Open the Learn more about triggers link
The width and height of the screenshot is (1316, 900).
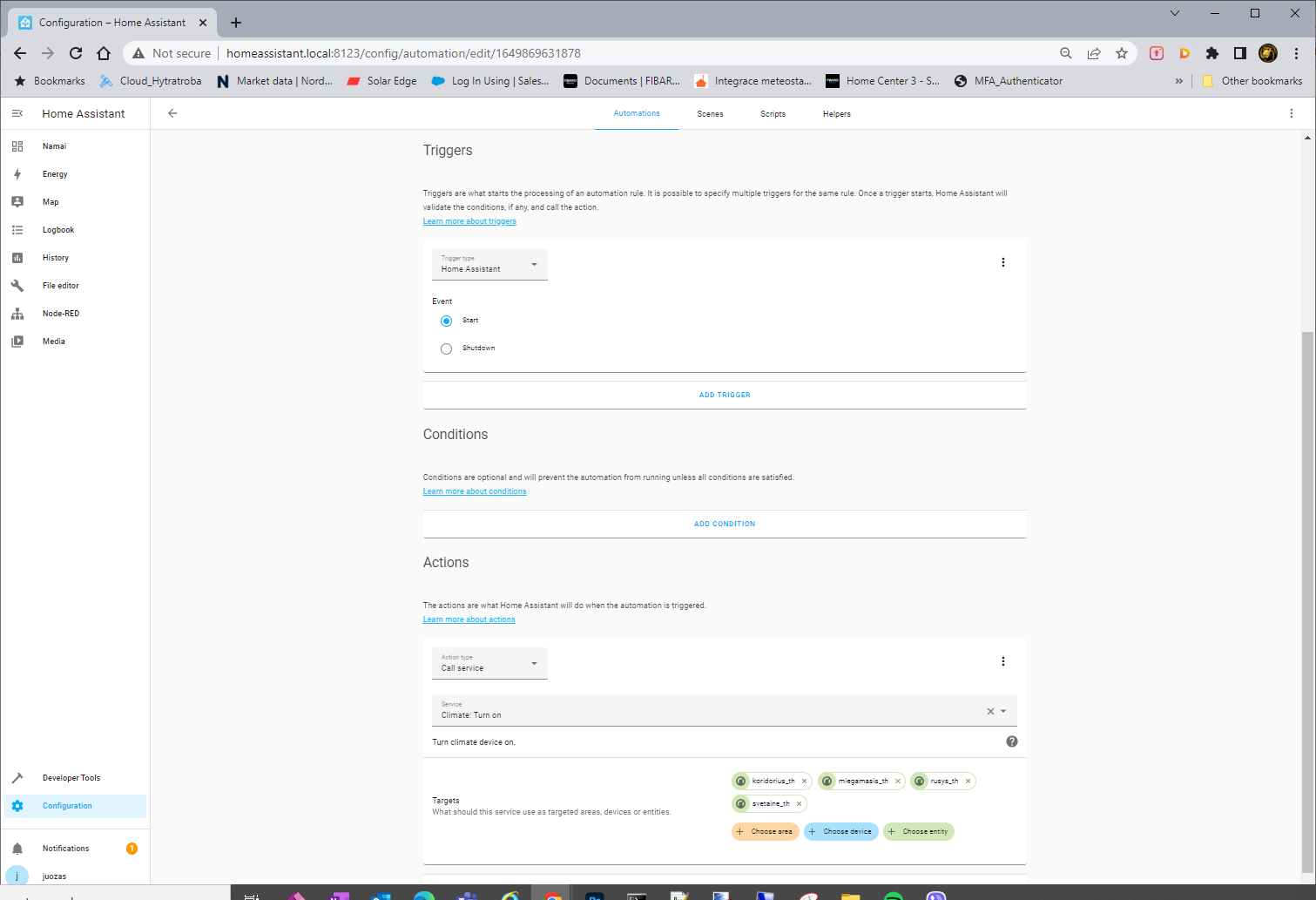coord(469,220)
